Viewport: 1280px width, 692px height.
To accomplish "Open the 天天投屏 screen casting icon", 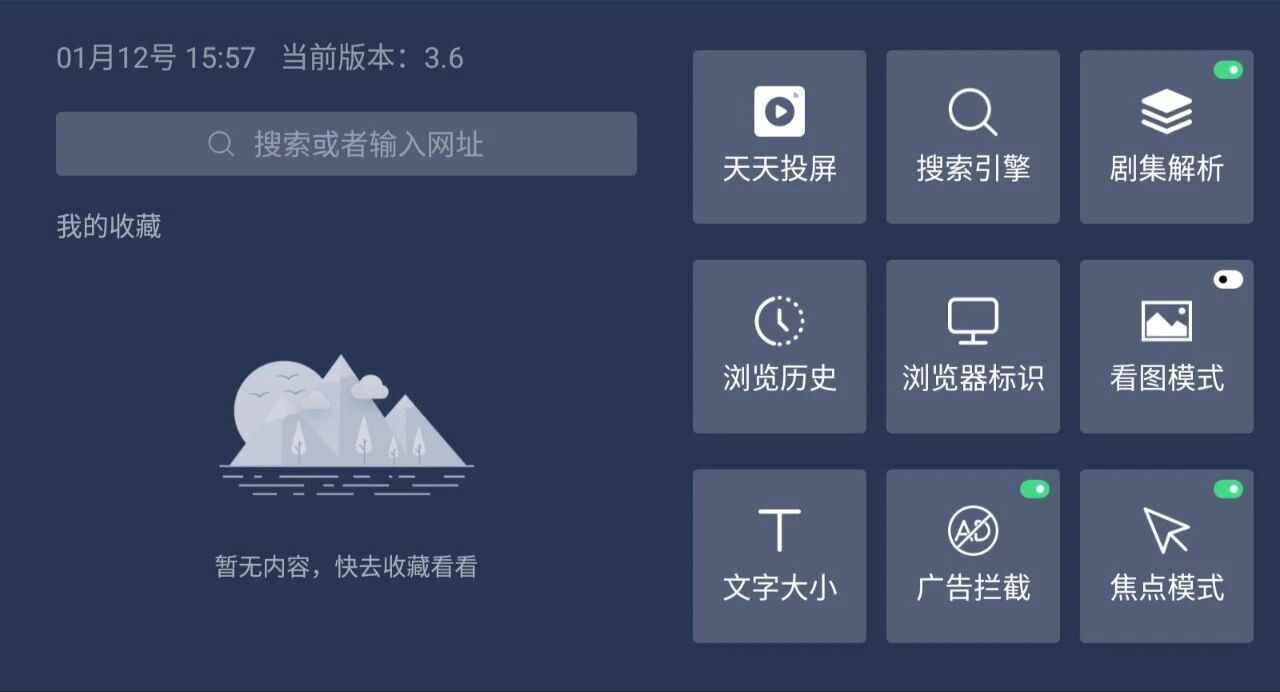I will [779, 111].
